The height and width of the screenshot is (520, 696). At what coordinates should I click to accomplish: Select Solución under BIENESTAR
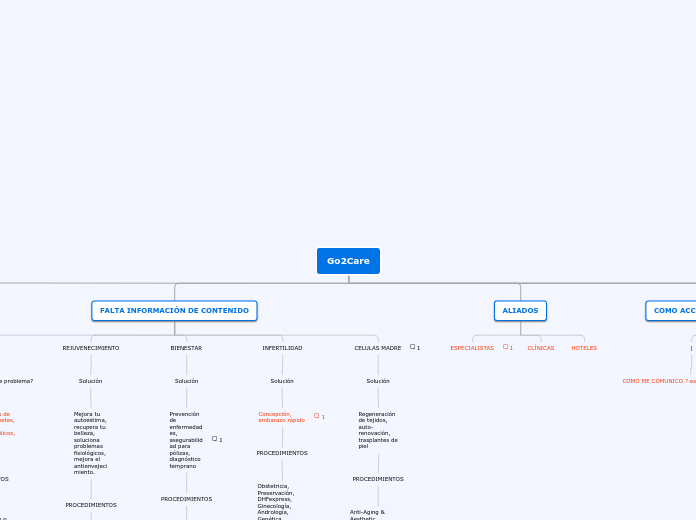pos(186,381)
